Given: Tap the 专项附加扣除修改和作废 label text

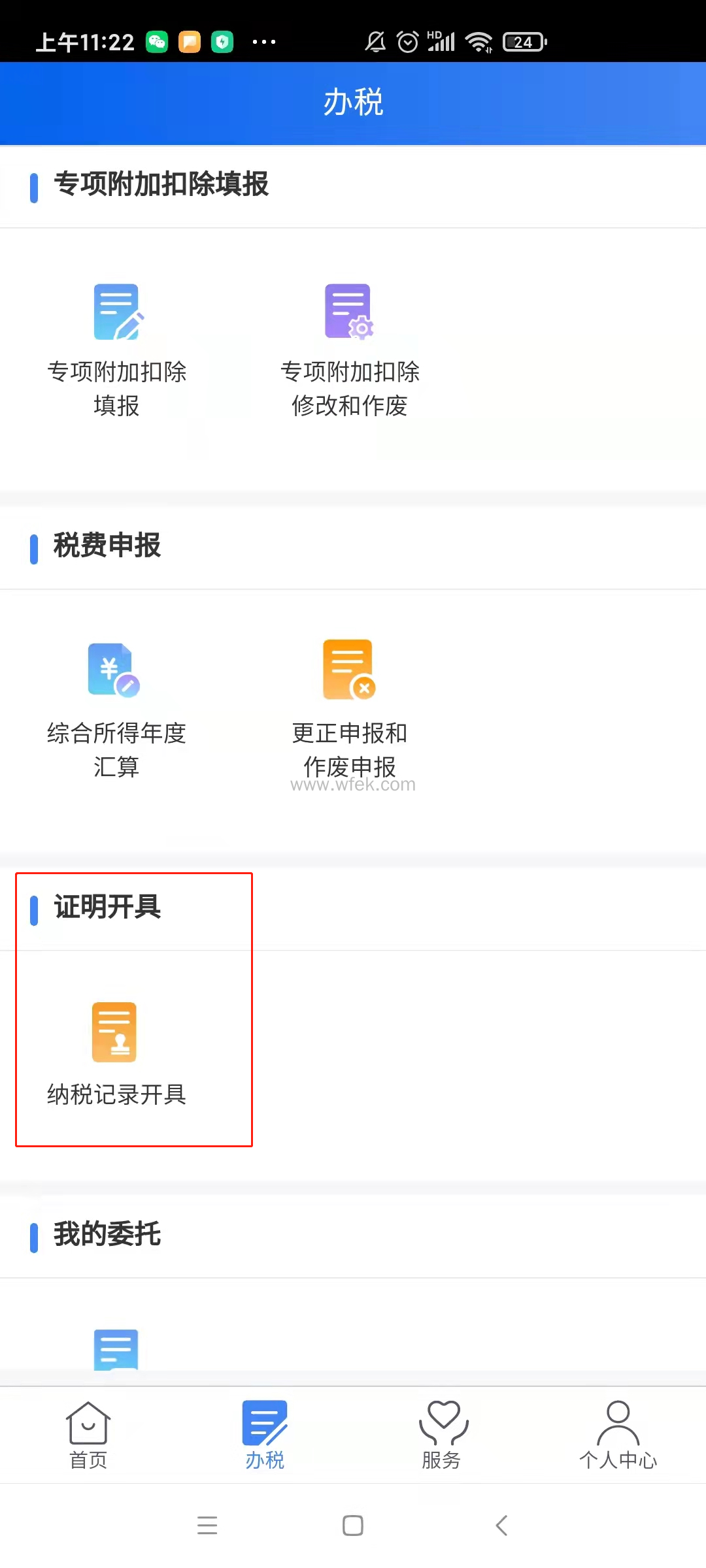Looking at the screenshot, I should point(350,389).
